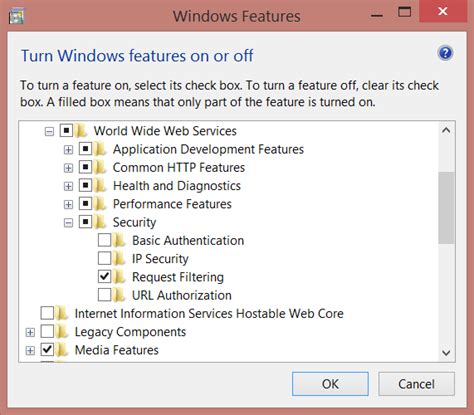Select the "Application Development Features" label
474x415 pixels.
(x=208, y=149)
